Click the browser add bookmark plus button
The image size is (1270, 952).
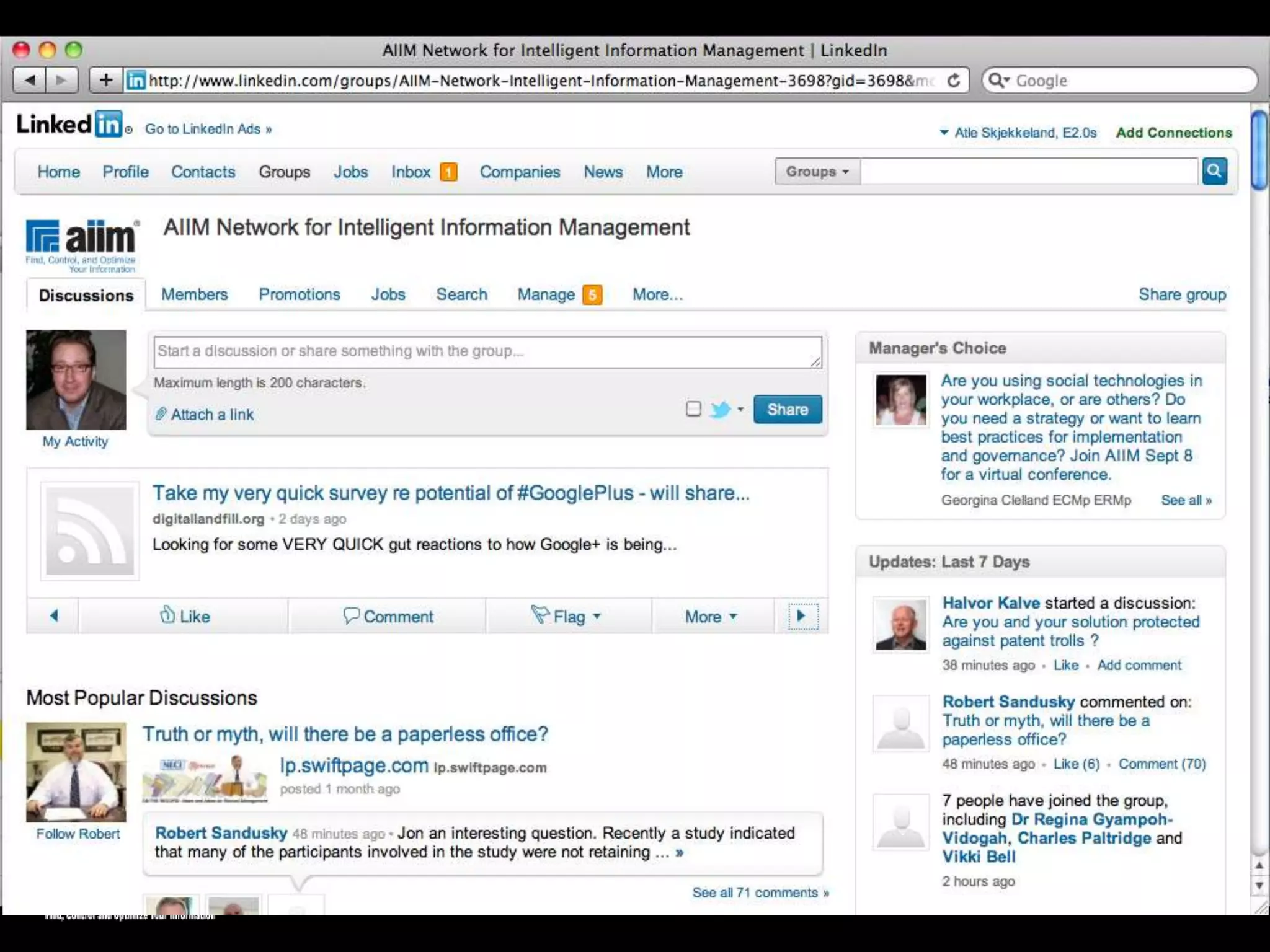click(x=106, y=80)
